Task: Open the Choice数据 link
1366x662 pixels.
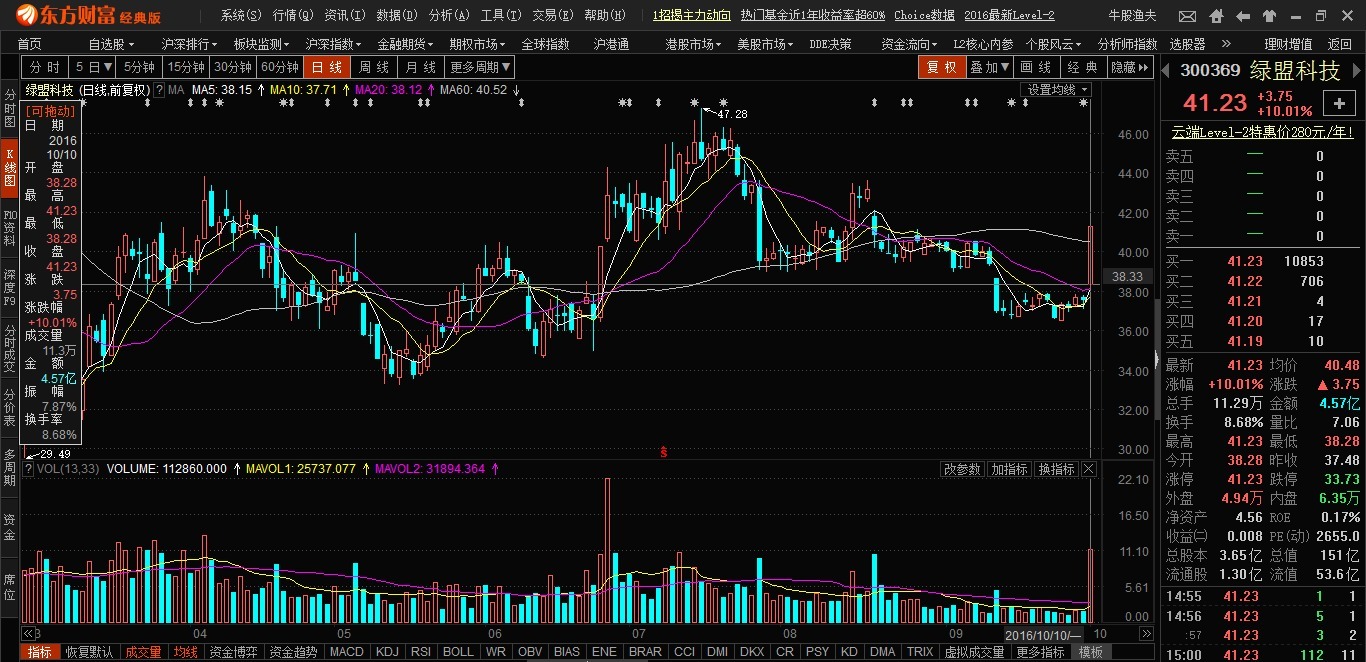Action: (x=924, y=15)
